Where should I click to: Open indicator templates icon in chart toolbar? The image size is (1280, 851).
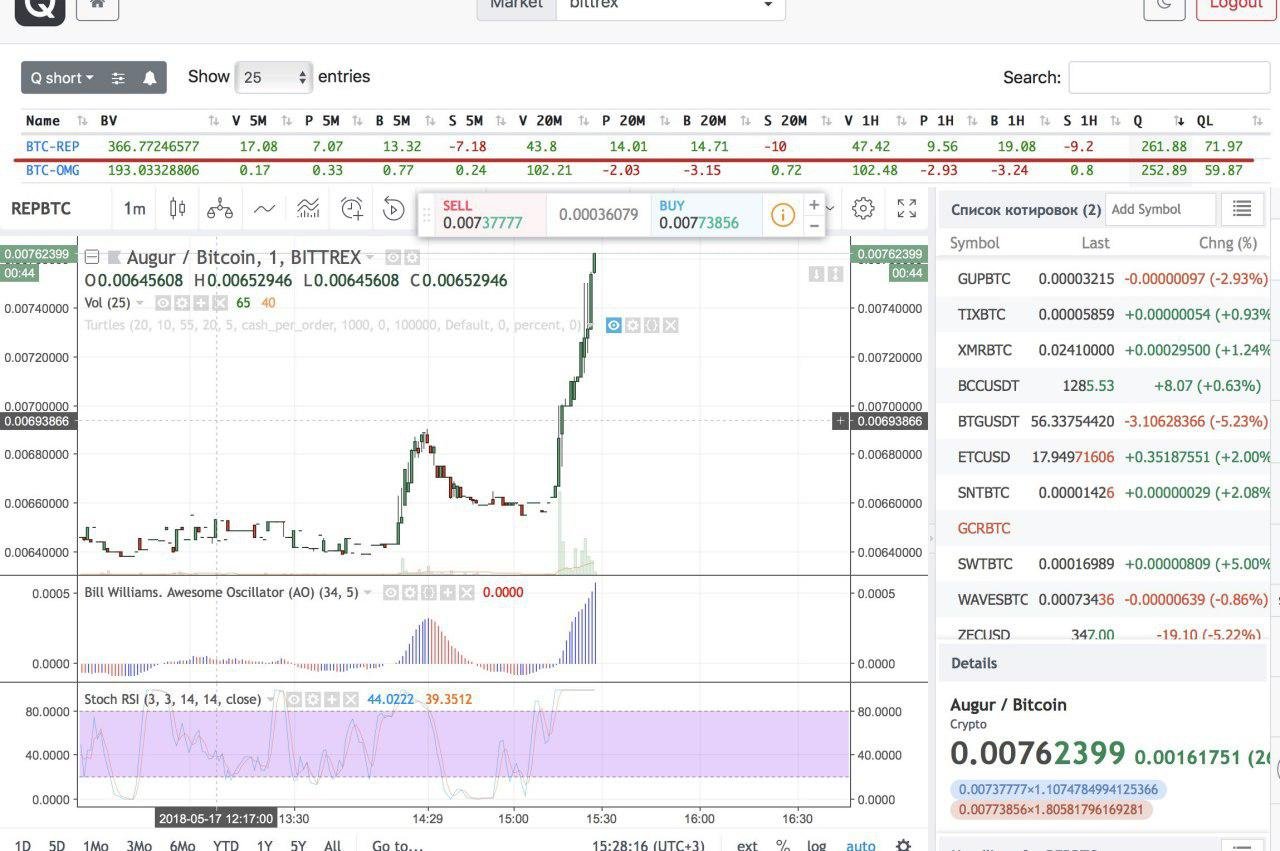coord(308,209)
